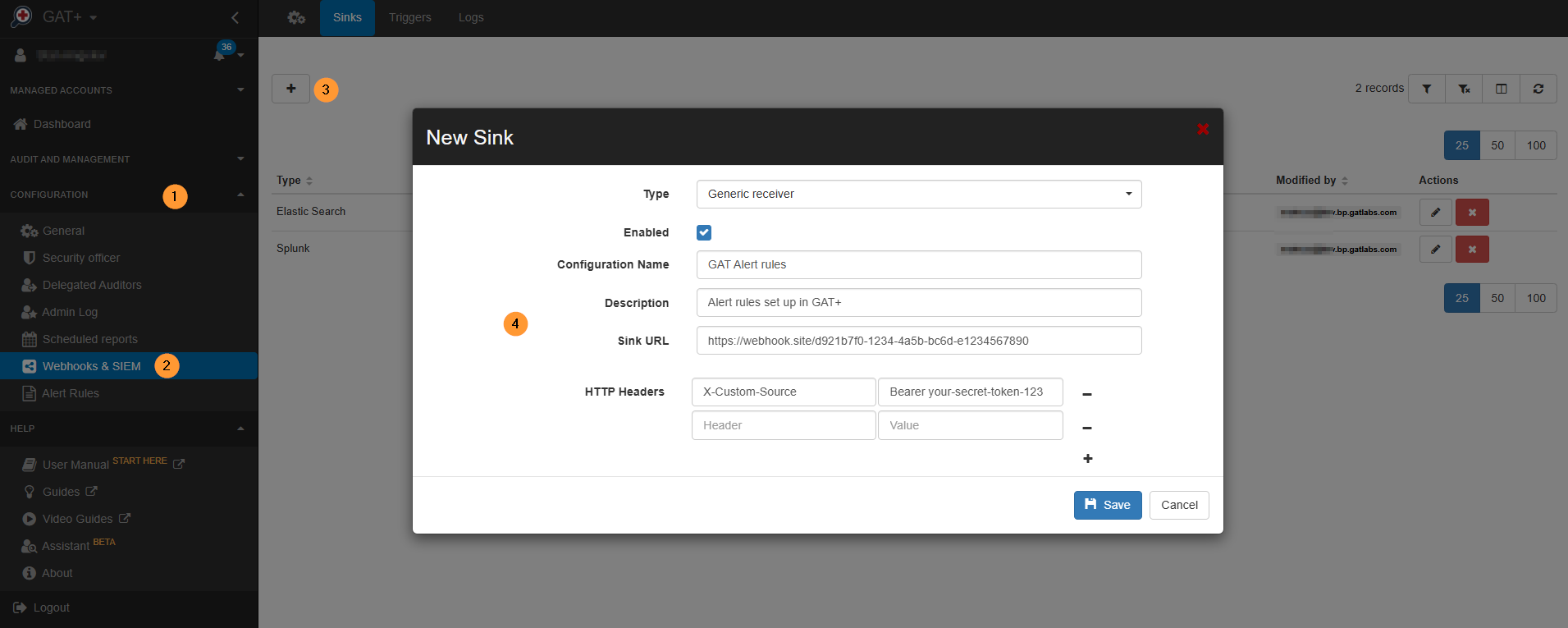Set bottom page size to 50
The image size is (1568, 628).
click(x=1497, y=298)
